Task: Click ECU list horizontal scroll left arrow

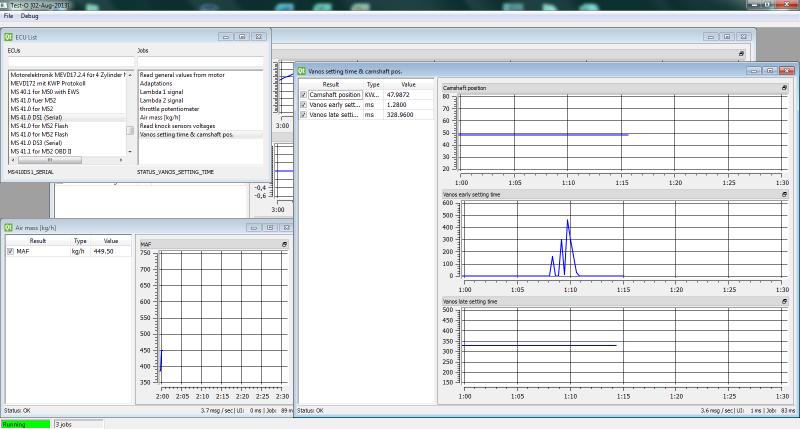Action: [x=13, y=160]
